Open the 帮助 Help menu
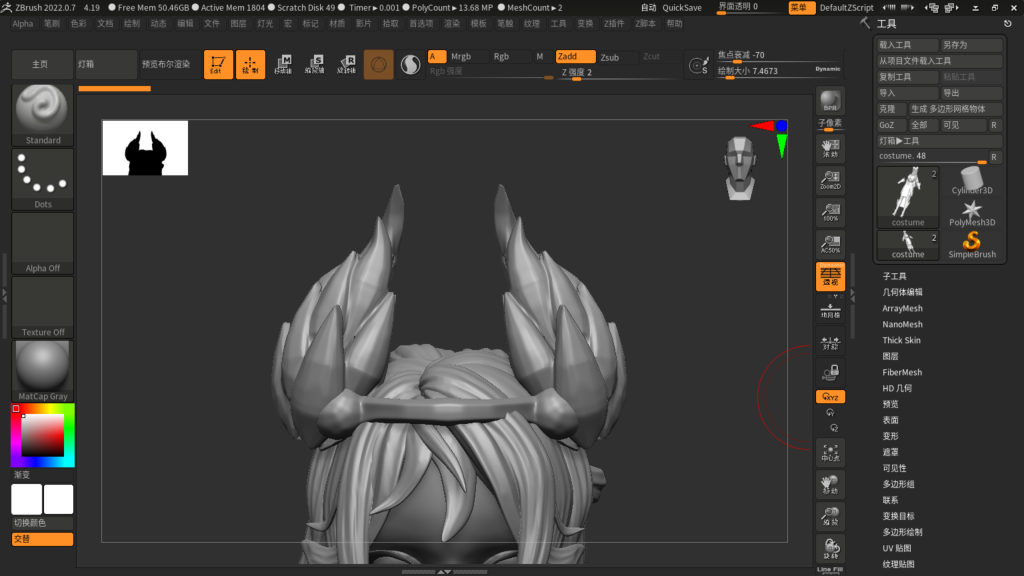 675,24
